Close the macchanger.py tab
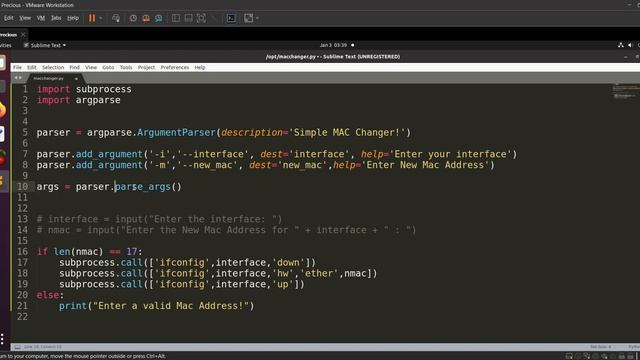640x360 pixels. [76, 78]
